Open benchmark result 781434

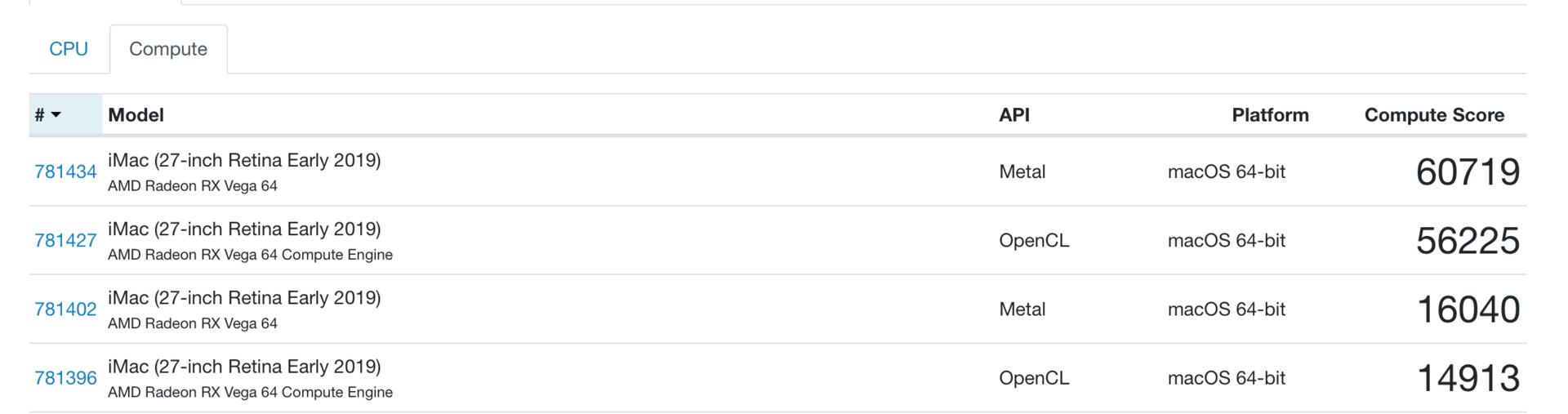point(65,171)
